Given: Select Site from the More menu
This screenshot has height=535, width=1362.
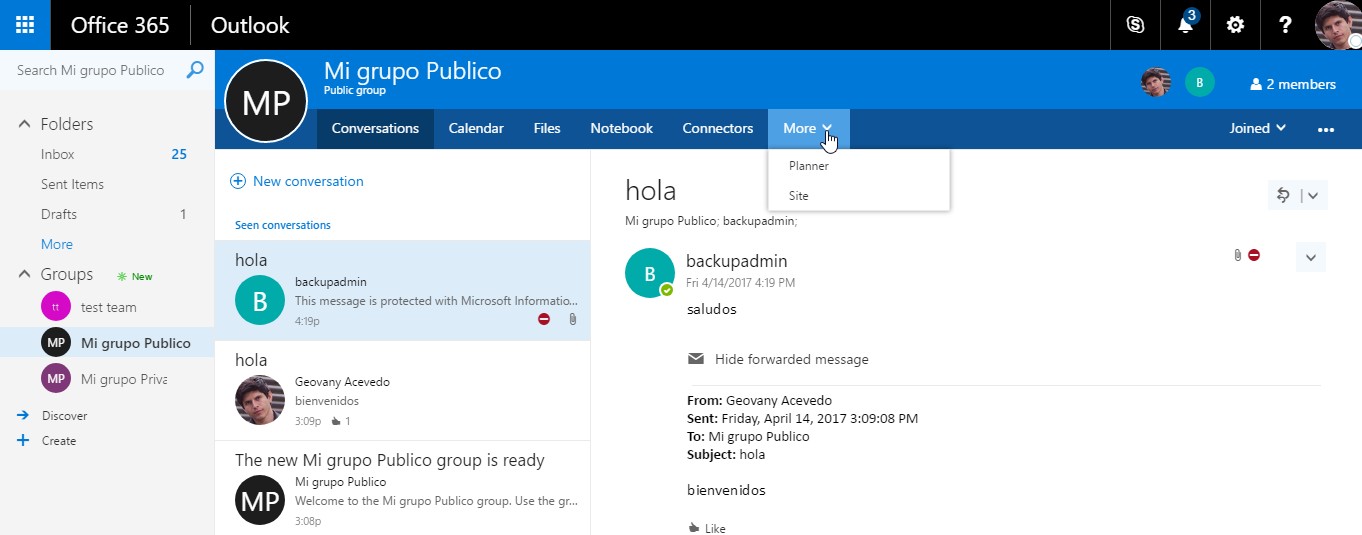Looking at the screenshot, I should tap(858, 196).
